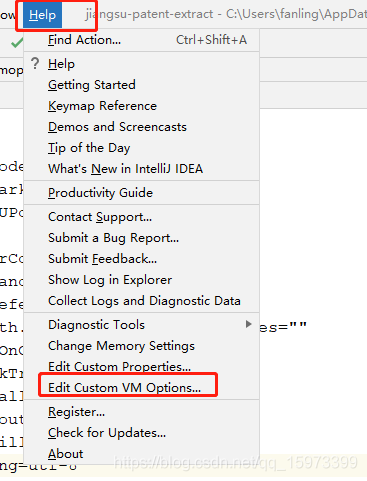This screenshot has width=367, height=481.
Task: Select Find Action menu entry
Action: [x=142, y=40]
